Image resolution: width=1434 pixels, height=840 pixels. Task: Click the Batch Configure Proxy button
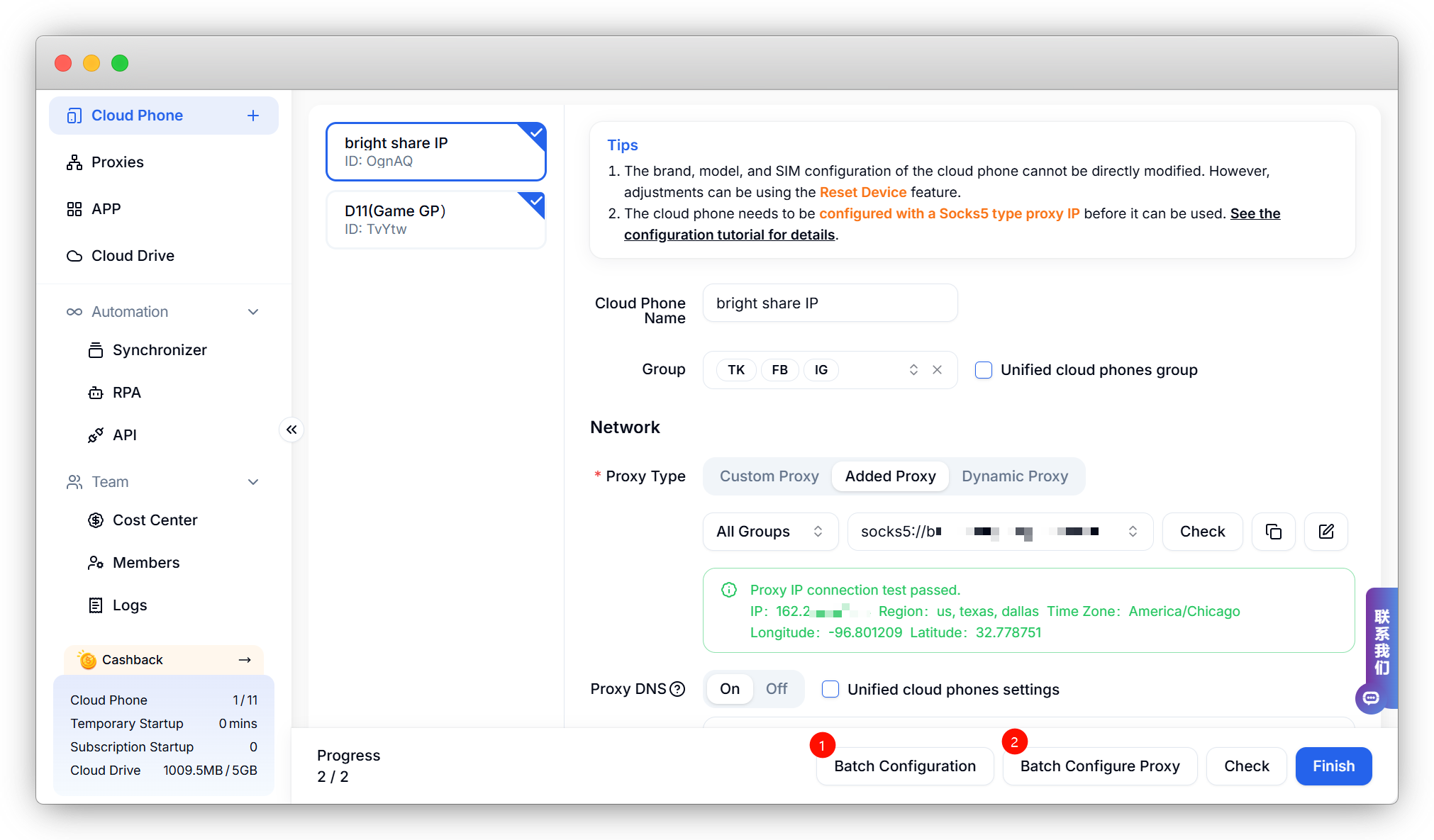pos(1099,766)
